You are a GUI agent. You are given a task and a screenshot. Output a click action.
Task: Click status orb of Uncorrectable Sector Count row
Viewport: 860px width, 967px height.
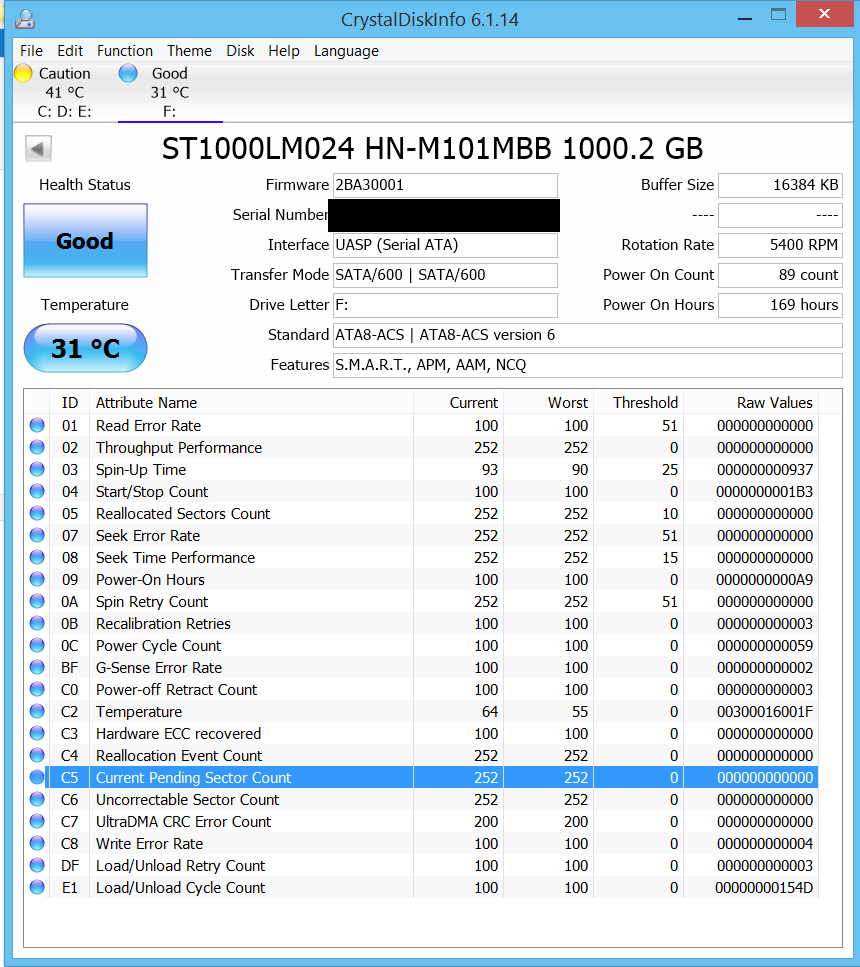click(37, 799)
